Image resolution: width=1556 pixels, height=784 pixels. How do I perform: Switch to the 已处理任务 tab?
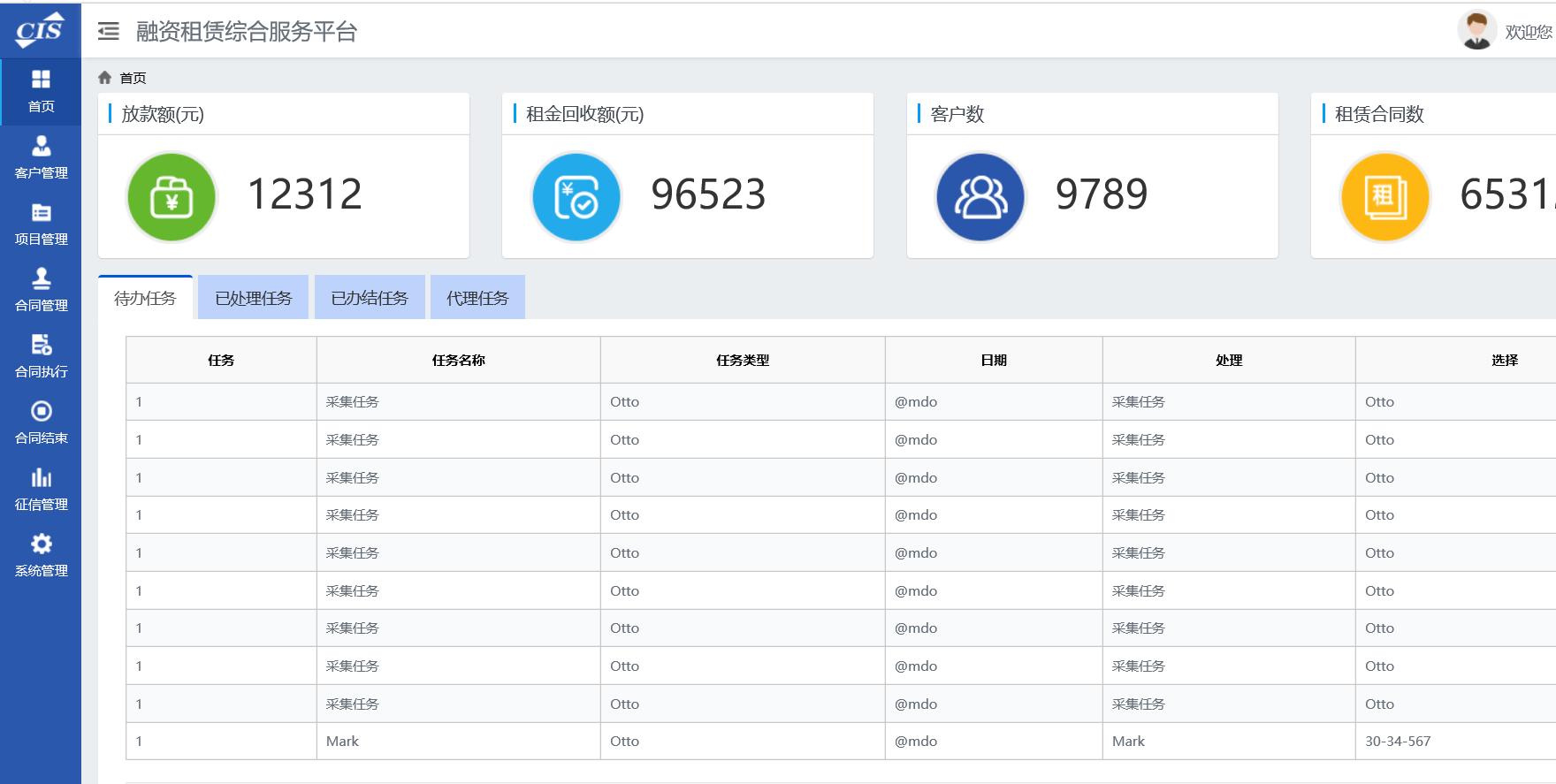pyautogui.click(x=253, y=298)
